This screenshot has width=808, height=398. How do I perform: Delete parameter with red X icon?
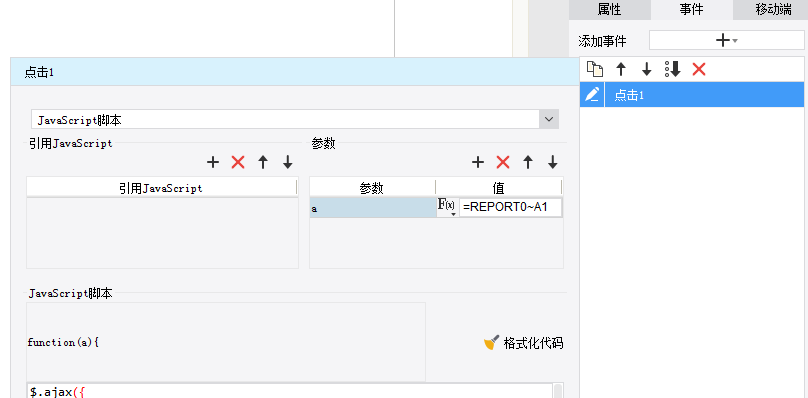(x=503, y=163)
